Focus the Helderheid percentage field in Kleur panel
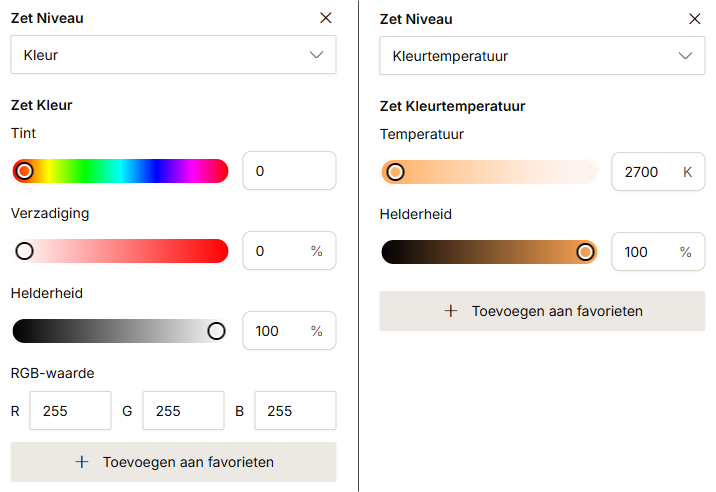The image size is (716, 492). click(290, 331)
